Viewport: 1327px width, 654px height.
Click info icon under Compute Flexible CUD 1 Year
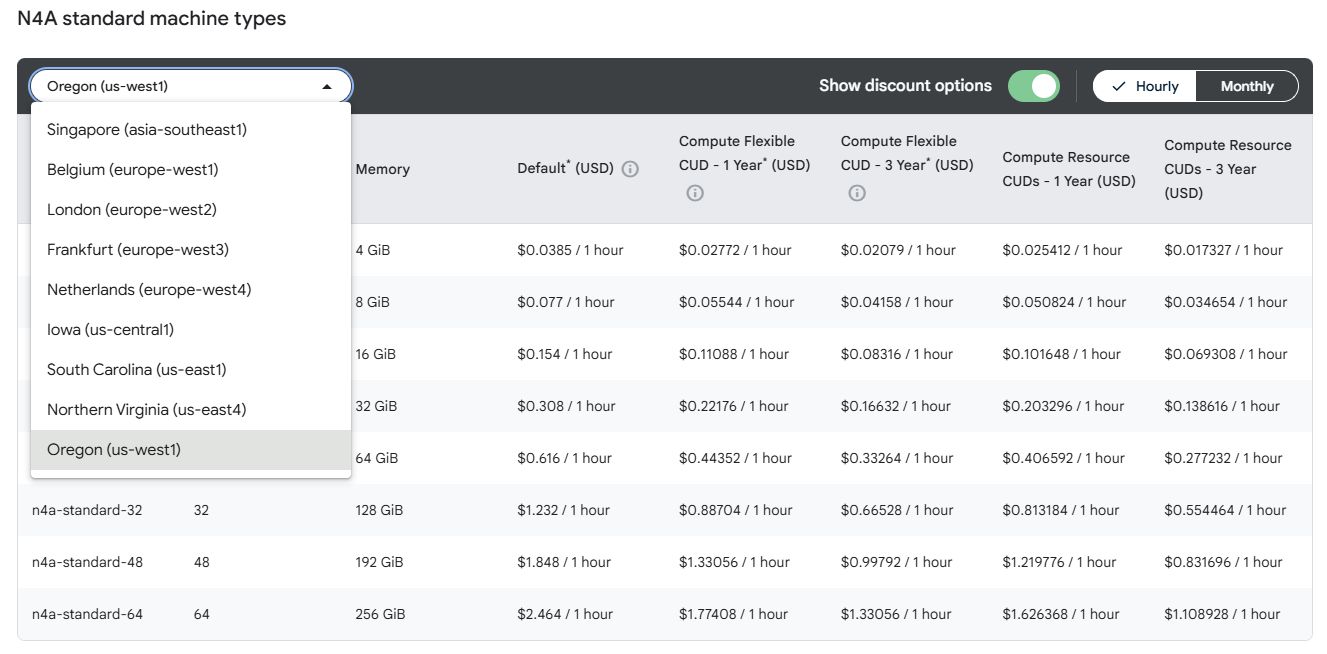tap(695, 193)
